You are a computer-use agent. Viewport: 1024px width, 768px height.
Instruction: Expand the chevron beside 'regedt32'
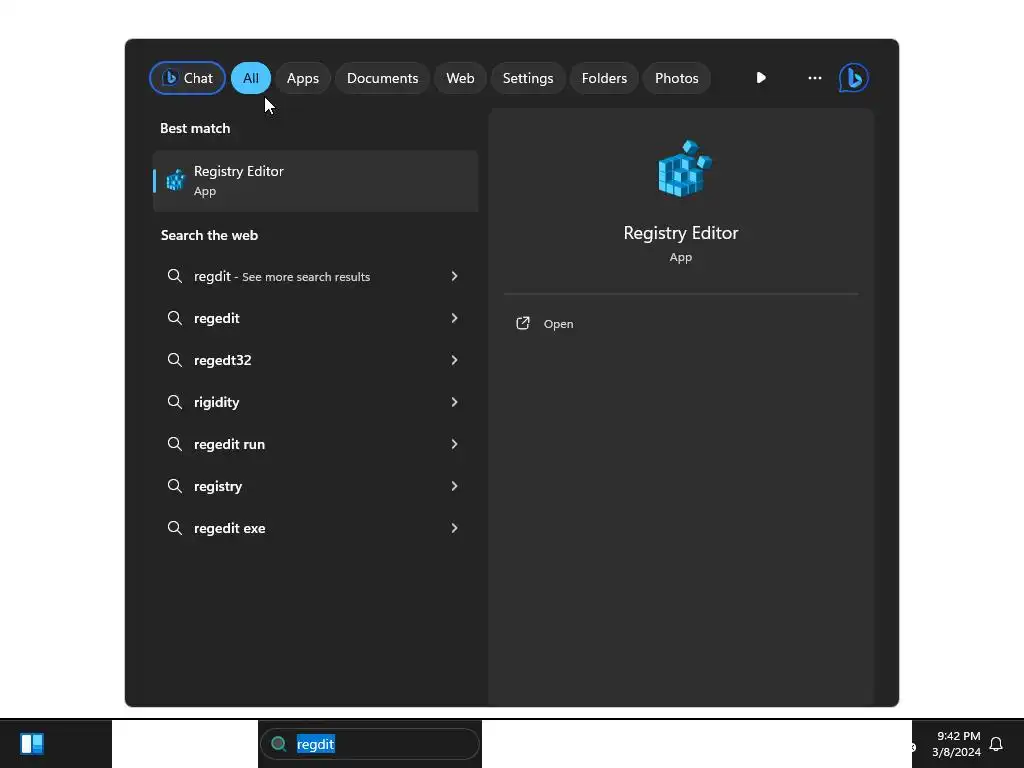455,360
